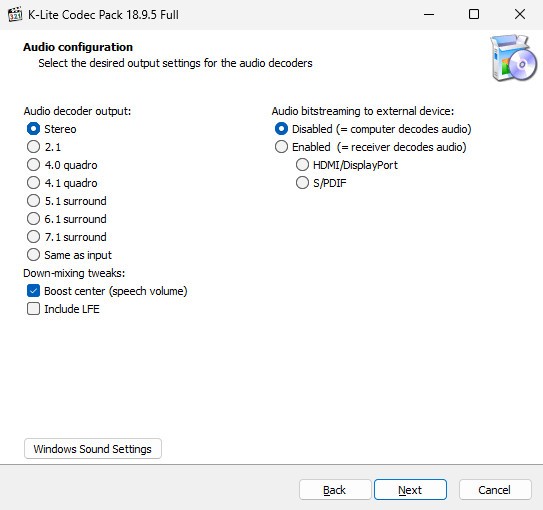Open Windows Sound Settings
This screenshot has height=510, width=543.
point(93,449)
